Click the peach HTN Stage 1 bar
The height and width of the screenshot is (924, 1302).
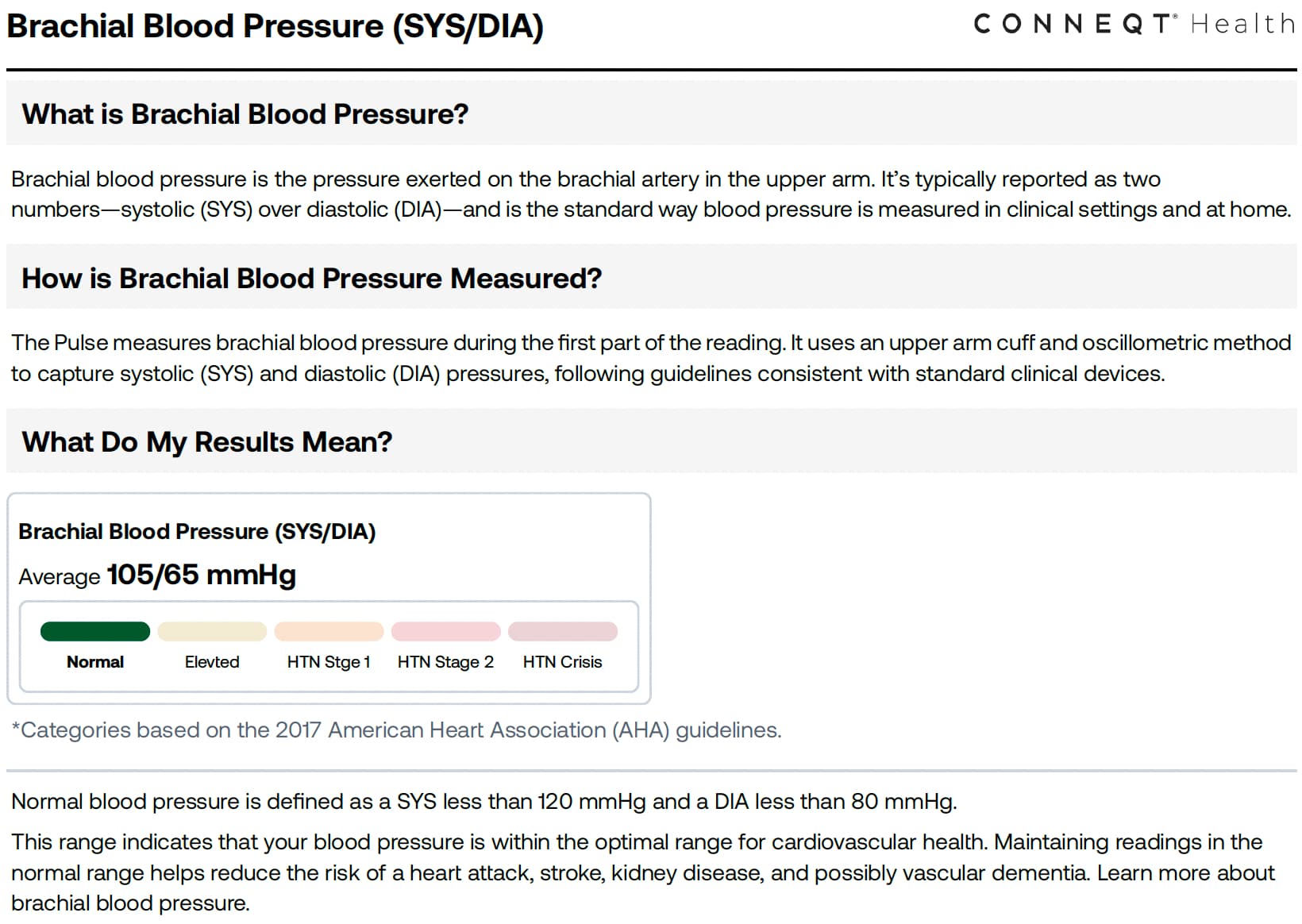click(x=329, y=631)
